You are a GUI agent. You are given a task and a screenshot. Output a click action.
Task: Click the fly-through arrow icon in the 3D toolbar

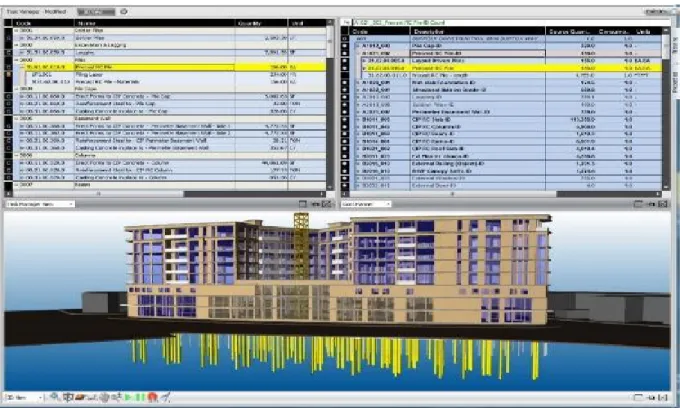coord(166,397)
